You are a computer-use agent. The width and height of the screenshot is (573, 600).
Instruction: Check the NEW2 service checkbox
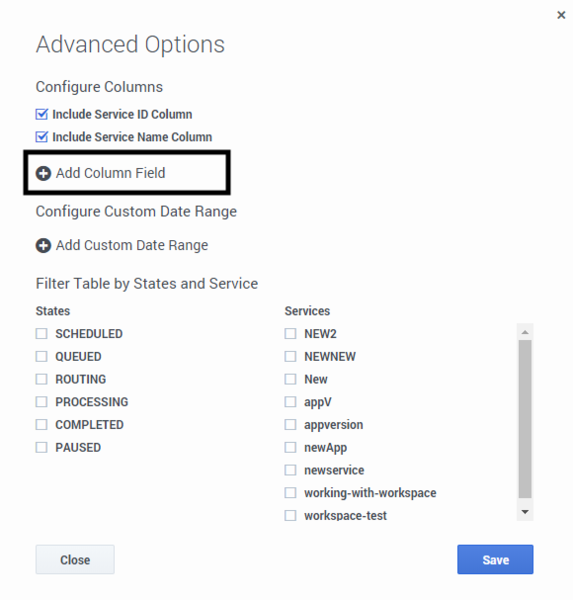pos(291,334)
